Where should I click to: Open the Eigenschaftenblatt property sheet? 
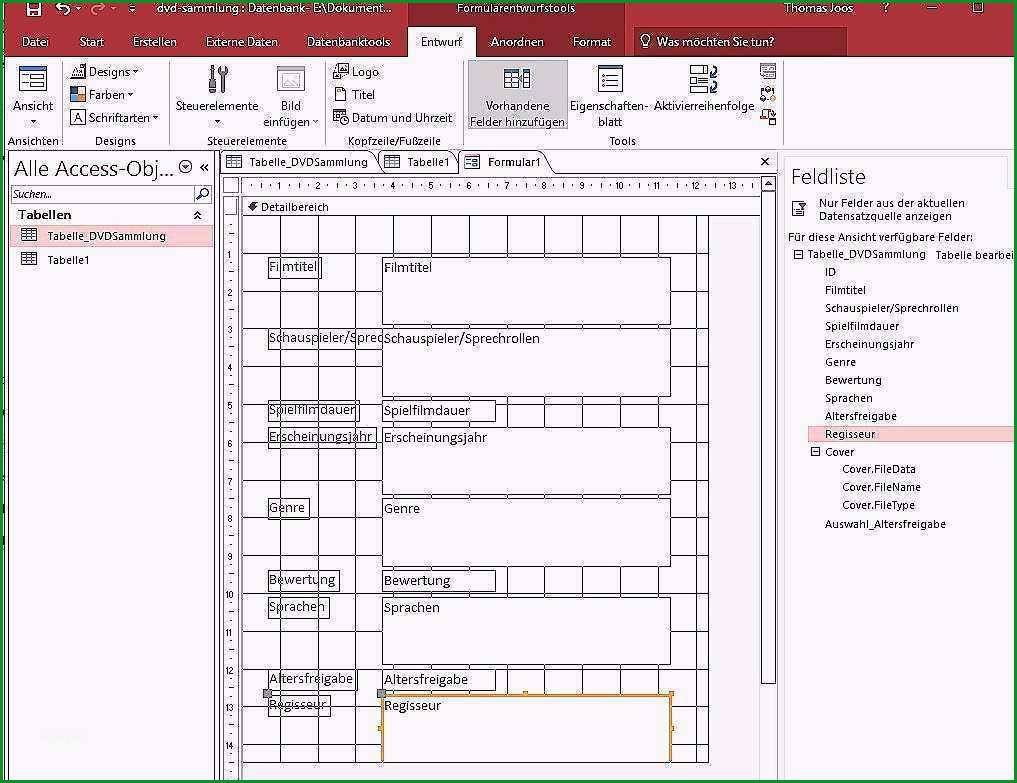pos(609,95)
